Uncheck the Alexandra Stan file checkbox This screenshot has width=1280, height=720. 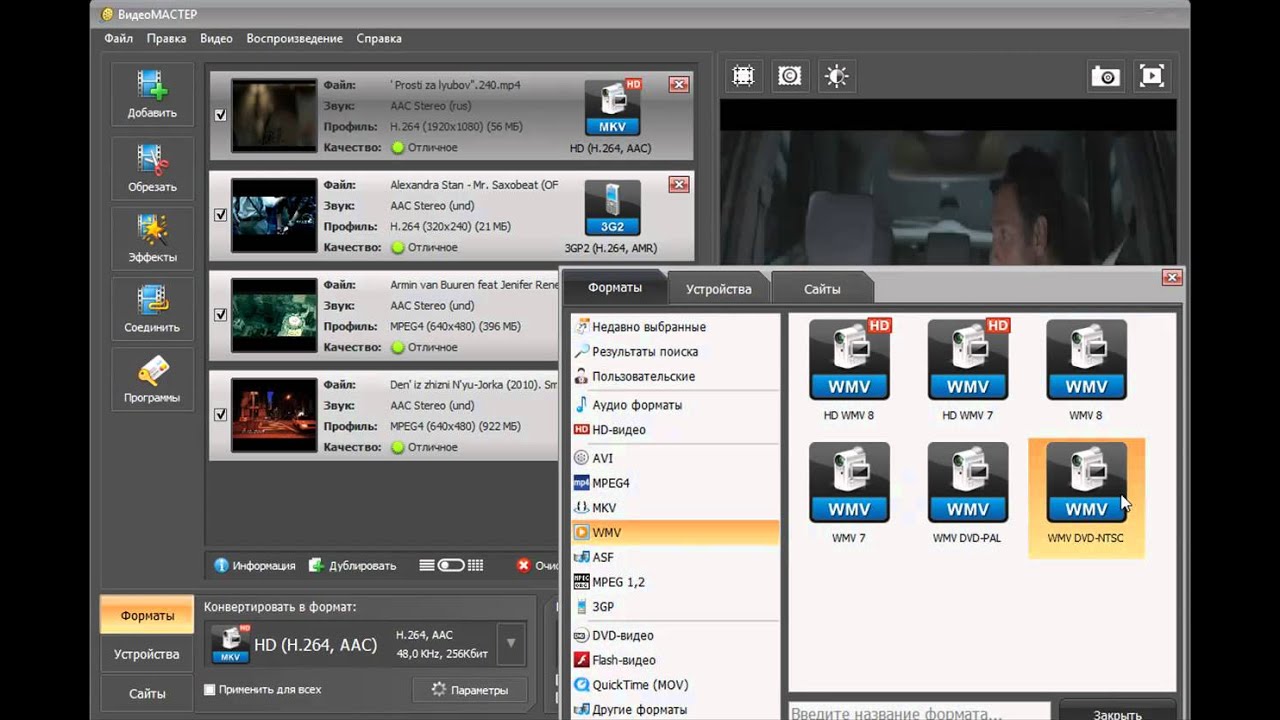(x=220, y=215)
